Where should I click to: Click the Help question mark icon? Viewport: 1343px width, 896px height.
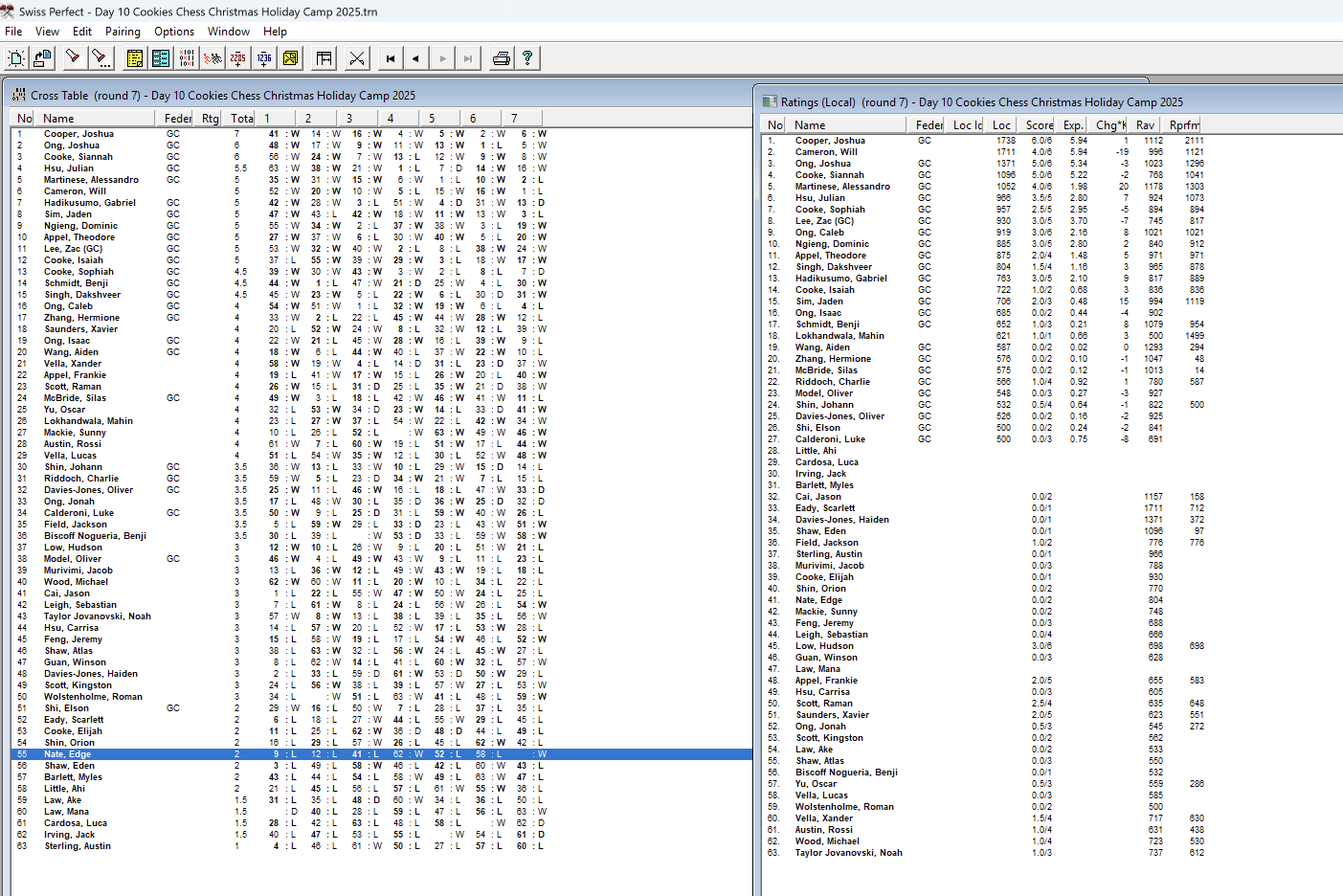[526, 58]
